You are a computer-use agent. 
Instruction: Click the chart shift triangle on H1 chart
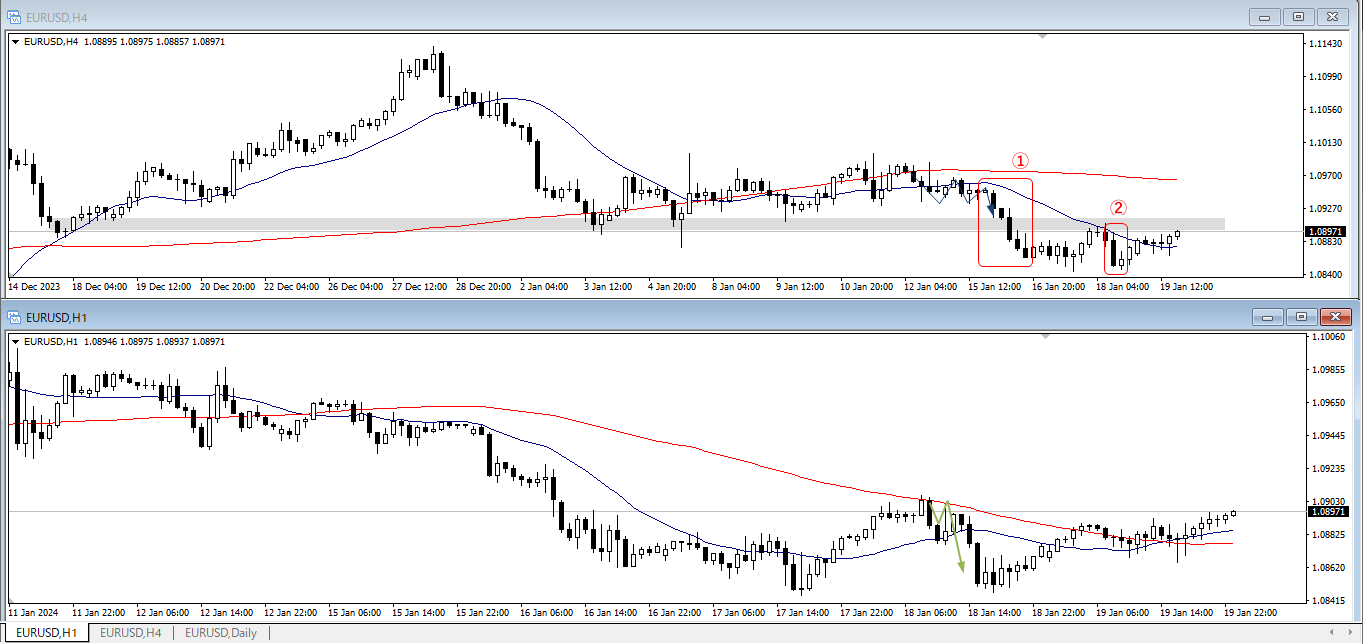1043,337
